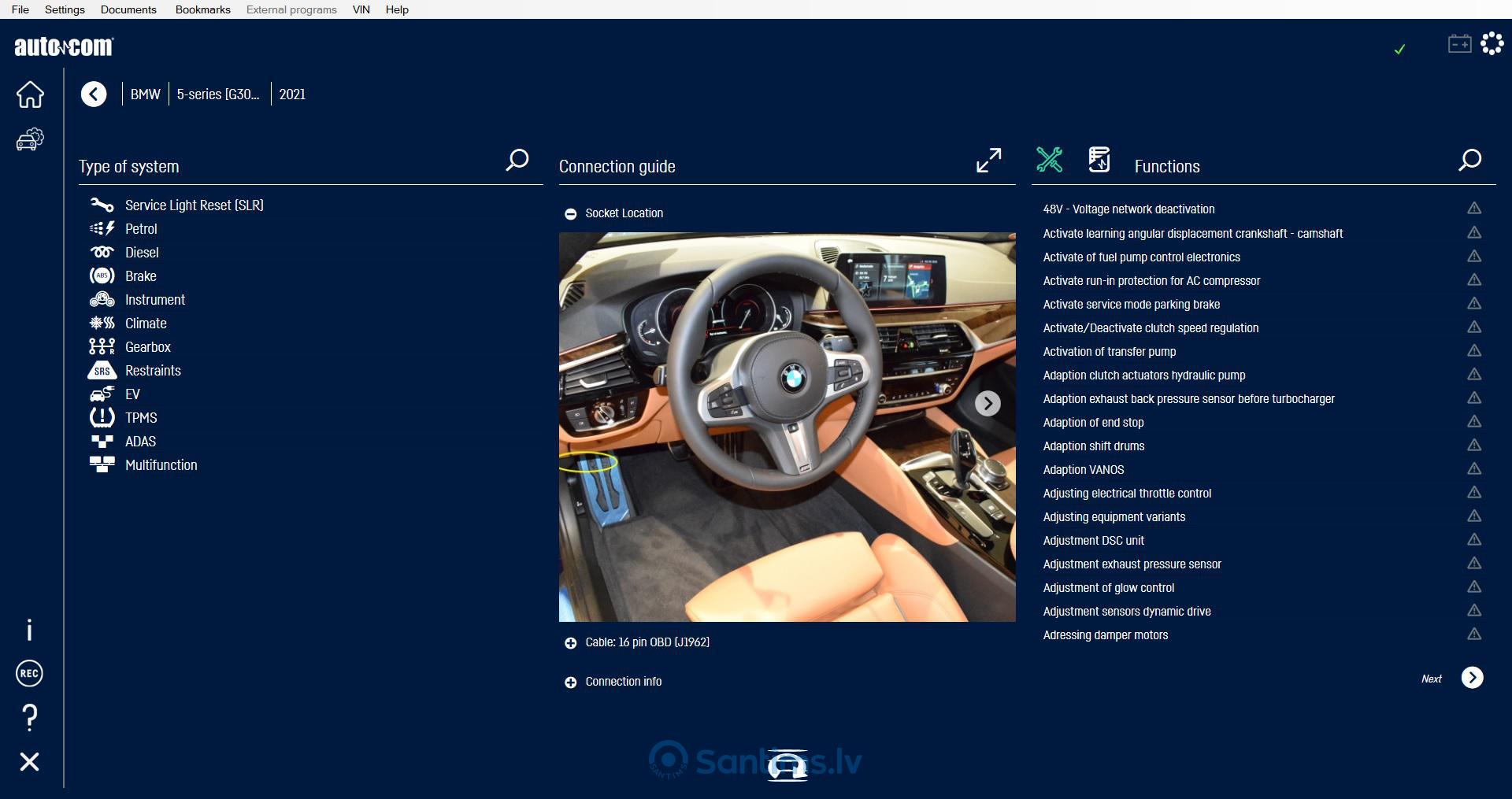Select the EV system type
1512x799 pixels.
[132, 394]
